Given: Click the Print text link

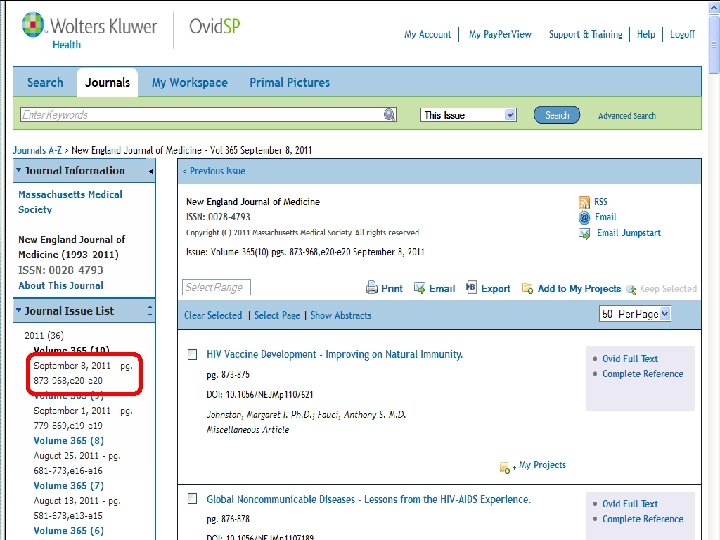Looking at the screenshot, I should coord(392,288).
